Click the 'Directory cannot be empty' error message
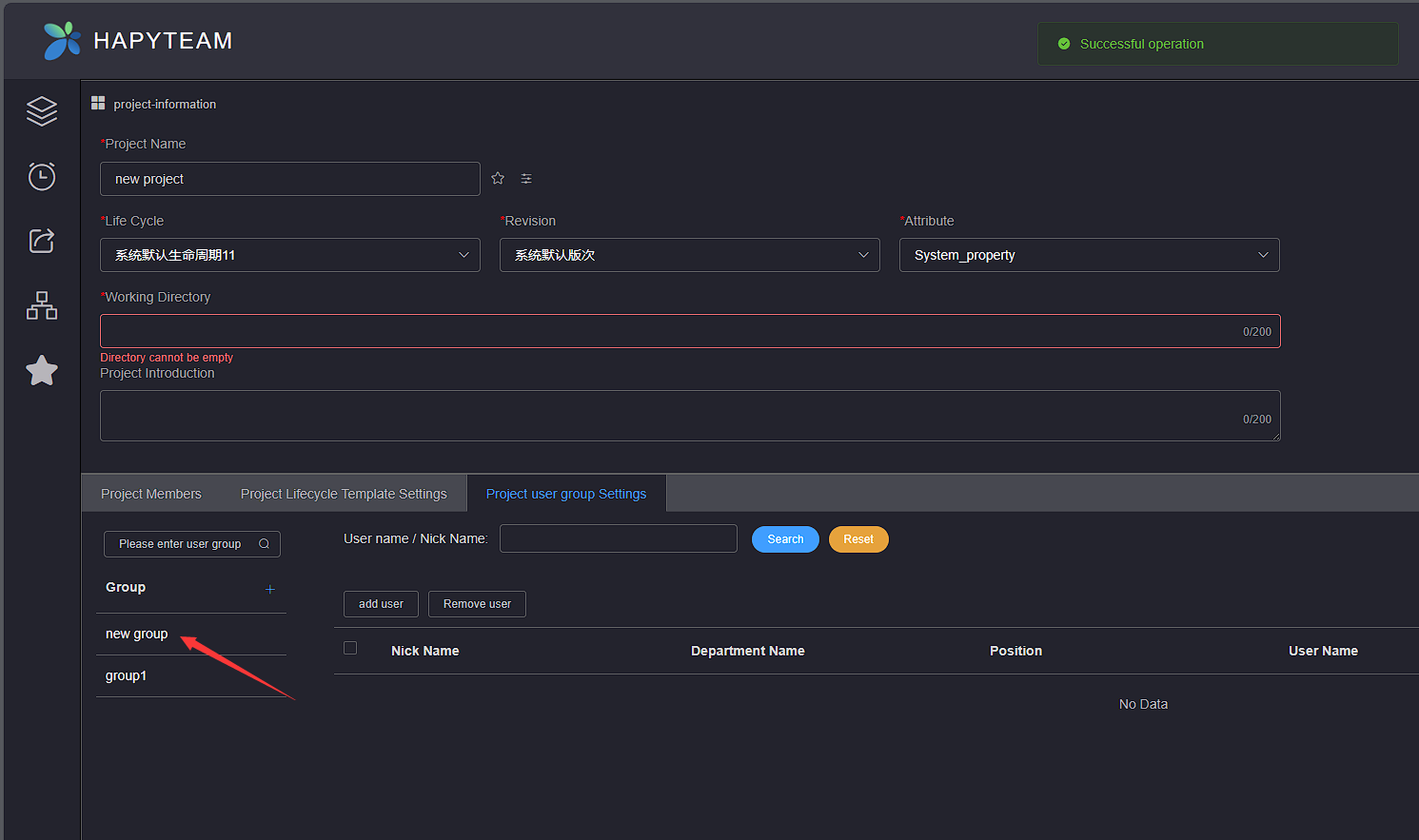The image size is (1419, 840). [x=167, y=358]
